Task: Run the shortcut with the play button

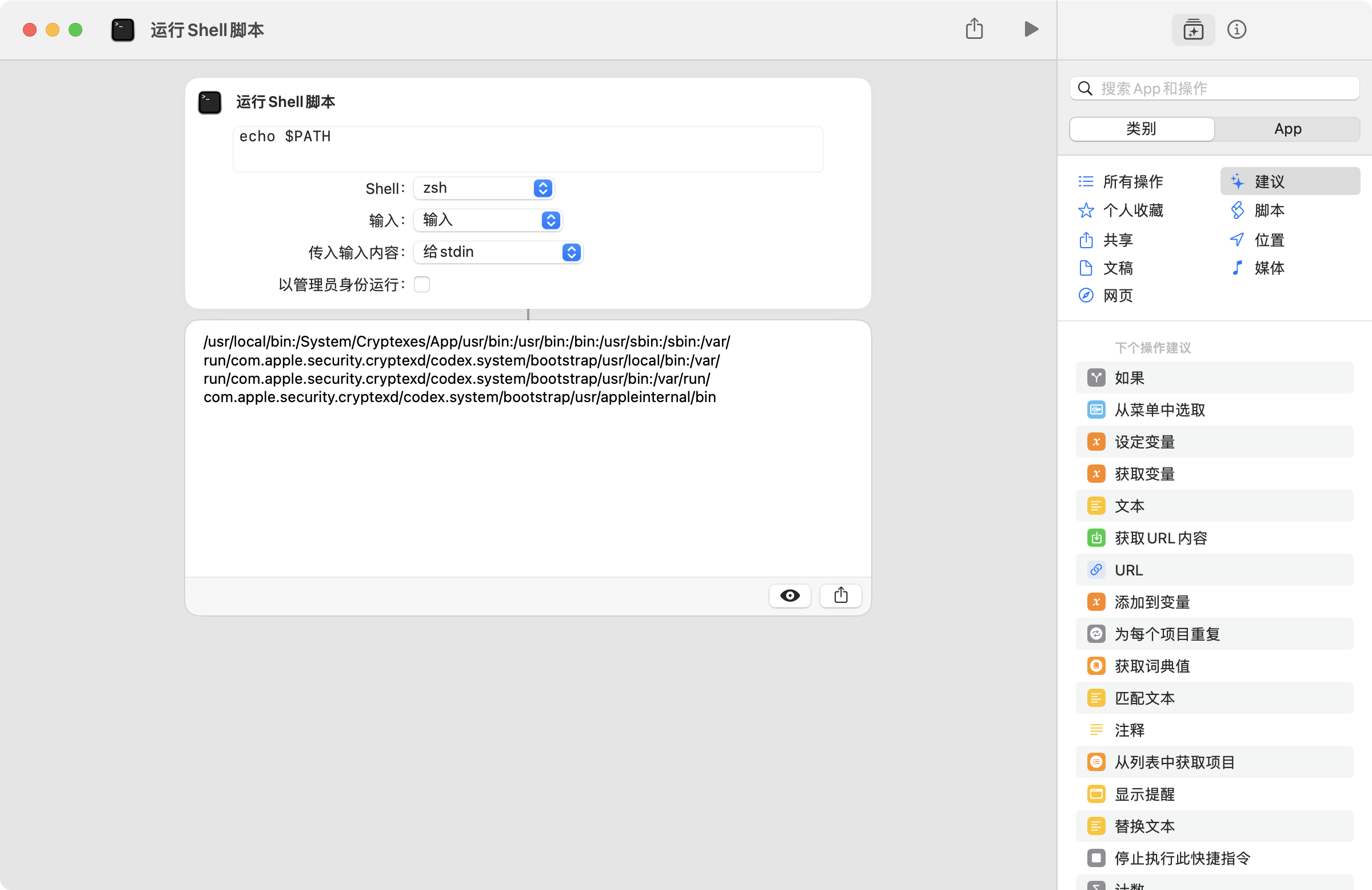Action: (x=1031, y=29)
